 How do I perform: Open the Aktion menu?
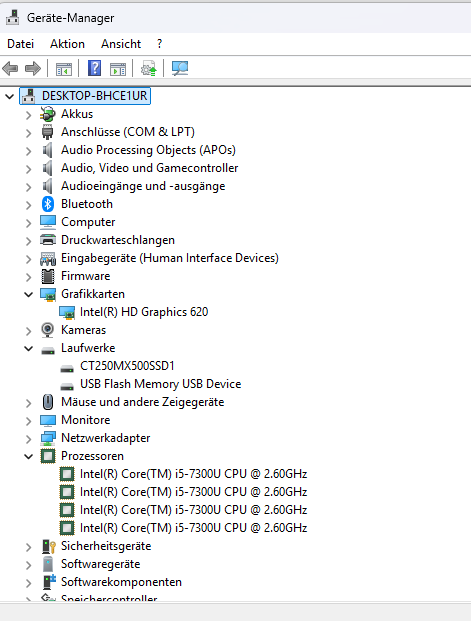[67, 44]
